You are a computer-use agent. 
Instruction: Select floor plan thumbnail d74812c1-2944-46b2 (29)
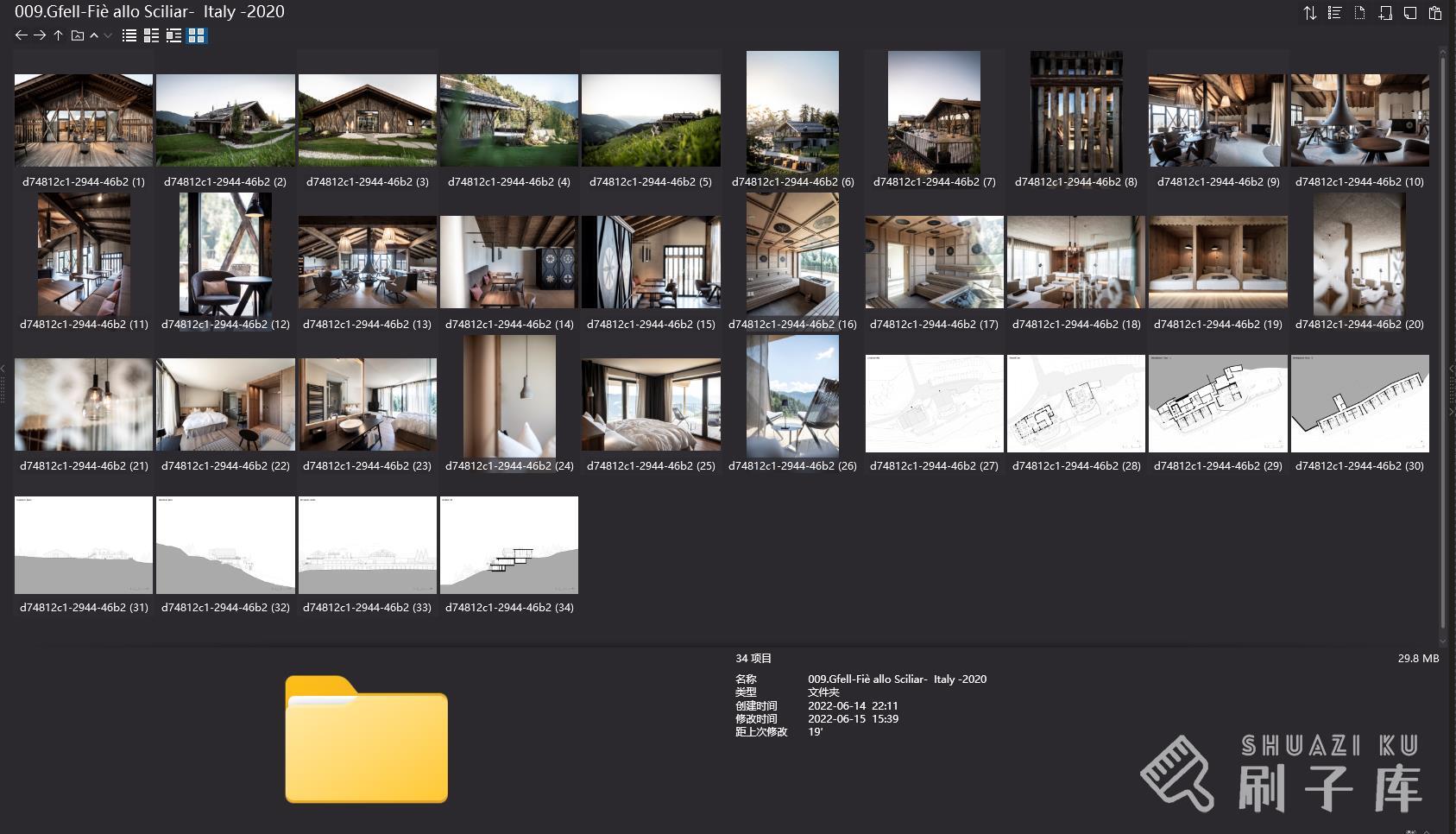click(1217, 403)
